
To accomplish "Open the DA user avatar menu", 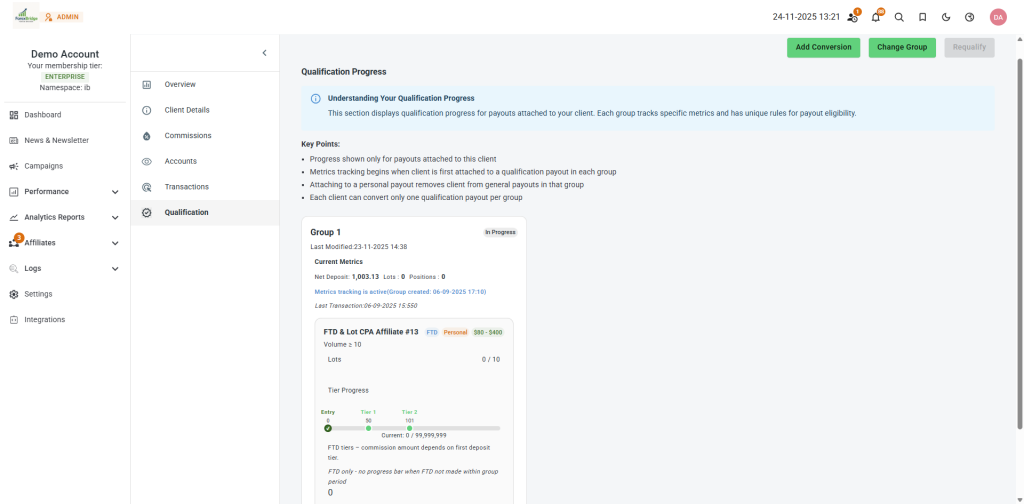I will [997, 17].
